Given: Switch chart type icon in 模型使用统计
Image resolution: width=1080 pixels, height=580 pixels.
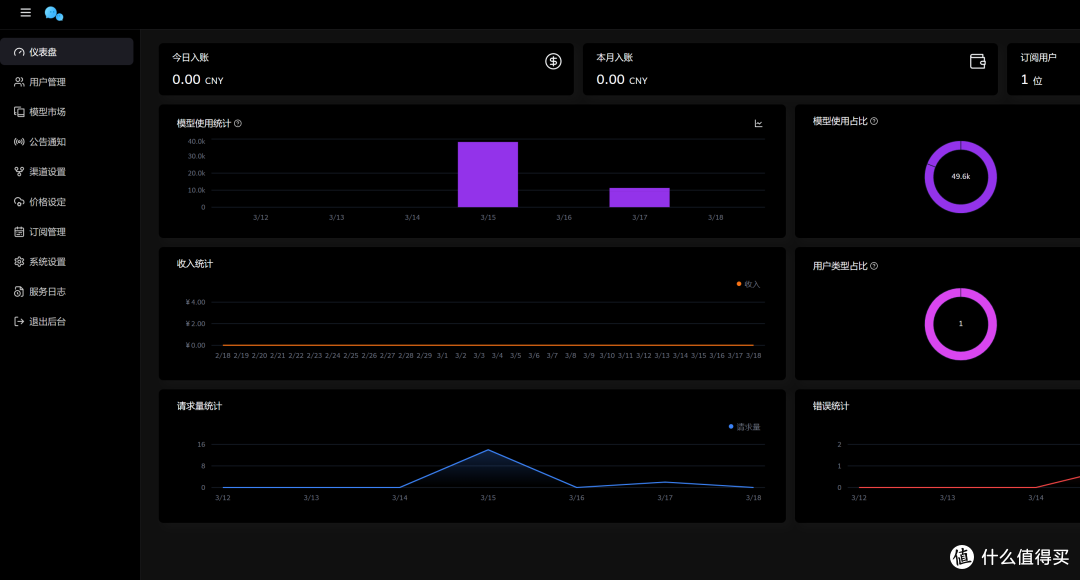Looking at the screenshot, I should pos(758,123).
